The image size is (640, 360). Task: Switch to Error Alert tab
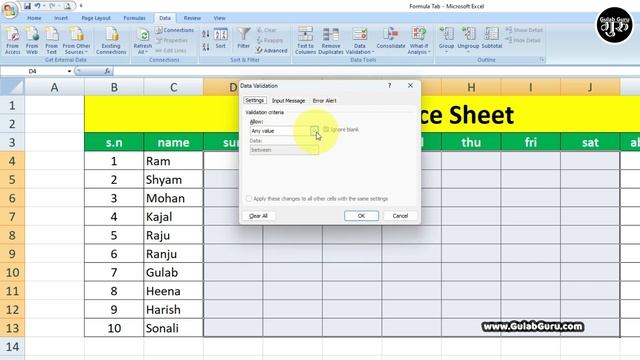324,100
